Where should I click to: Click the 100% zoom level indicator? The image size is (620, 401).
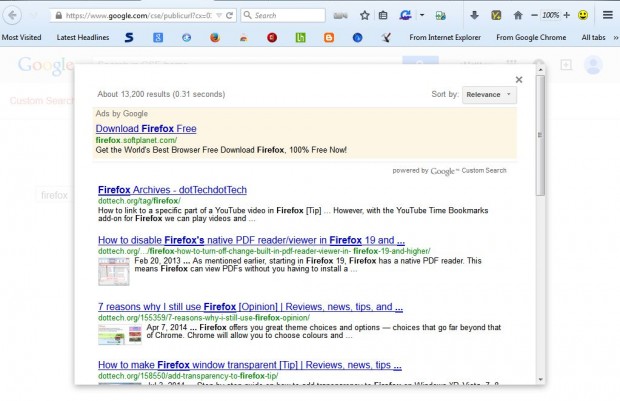(550, 15)
